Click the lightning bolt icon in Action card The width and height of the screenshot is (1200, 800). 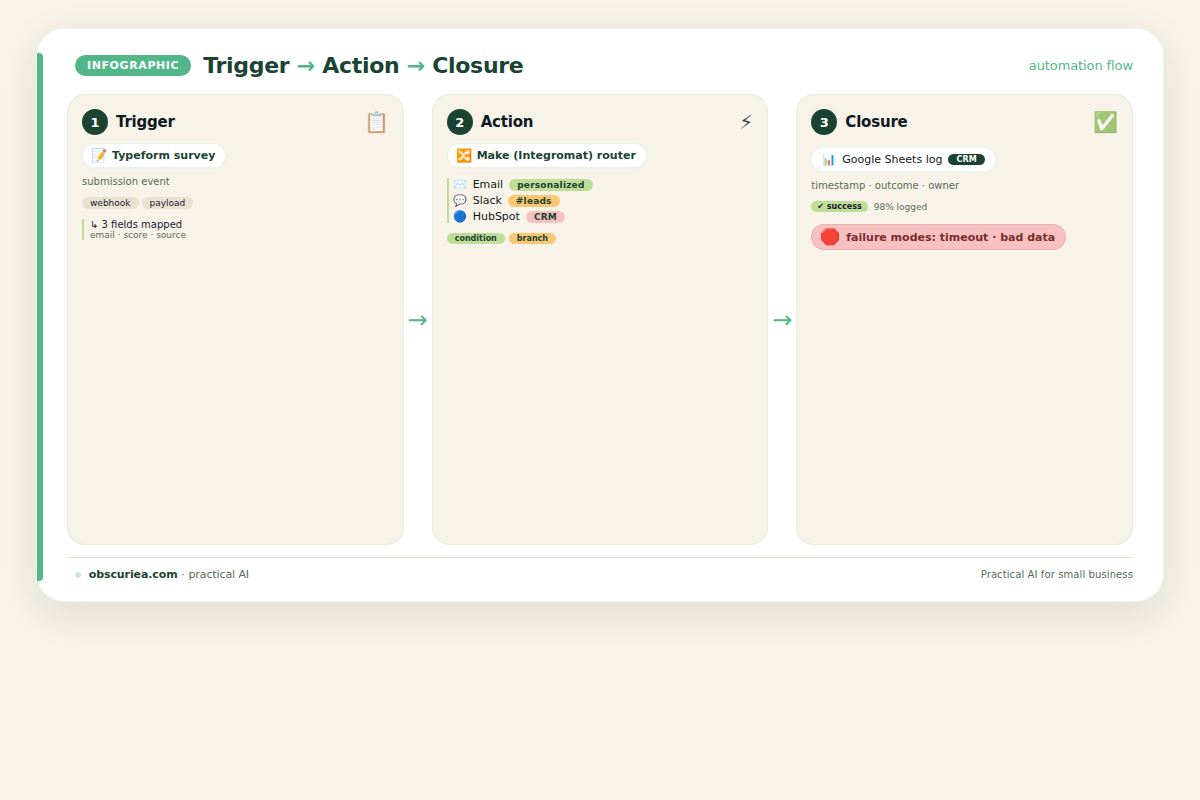(746, 122)
